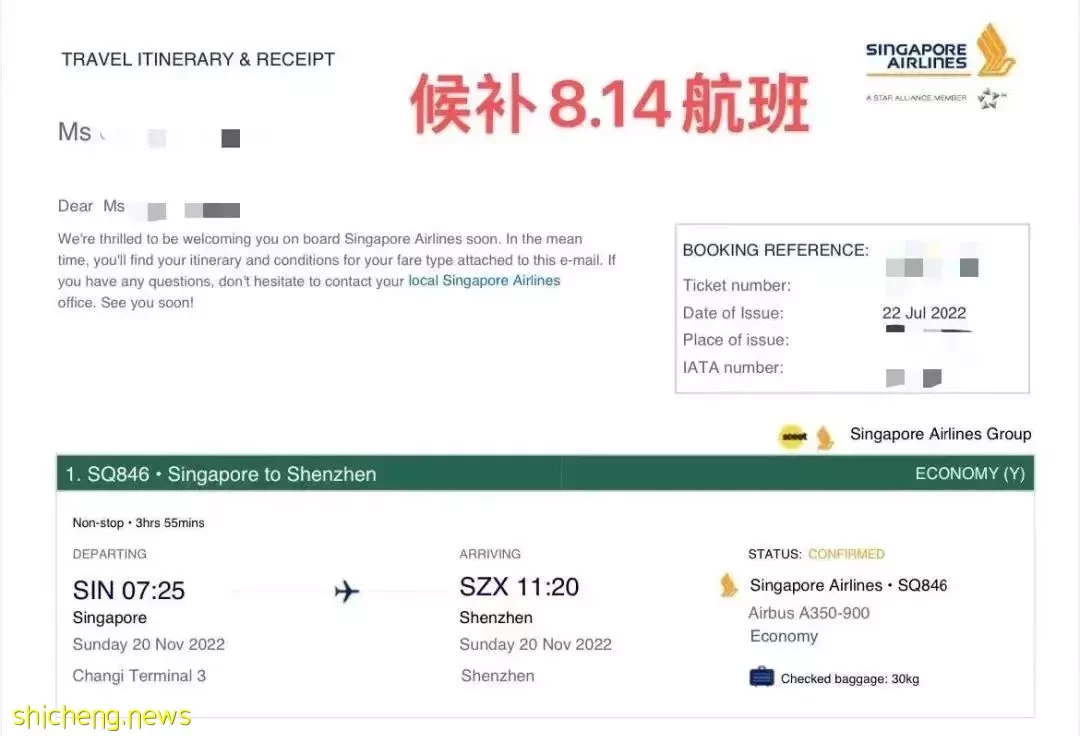Click the SZX 11:20 arrival time
The image size is (1080, 736).
coord(519,587)
